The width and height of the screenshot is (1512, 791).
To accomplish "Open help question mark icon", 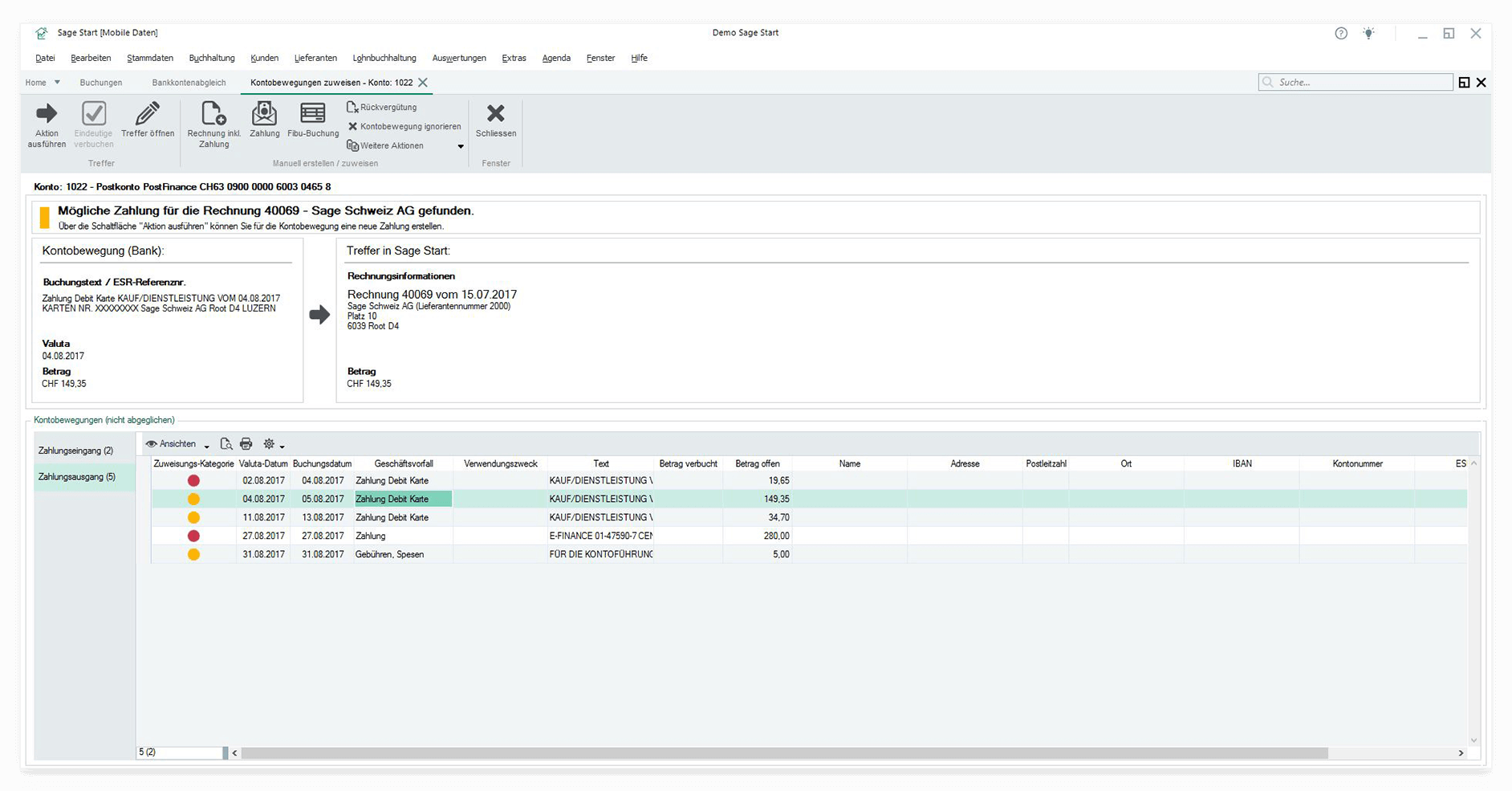I will tap(1341, 33).
